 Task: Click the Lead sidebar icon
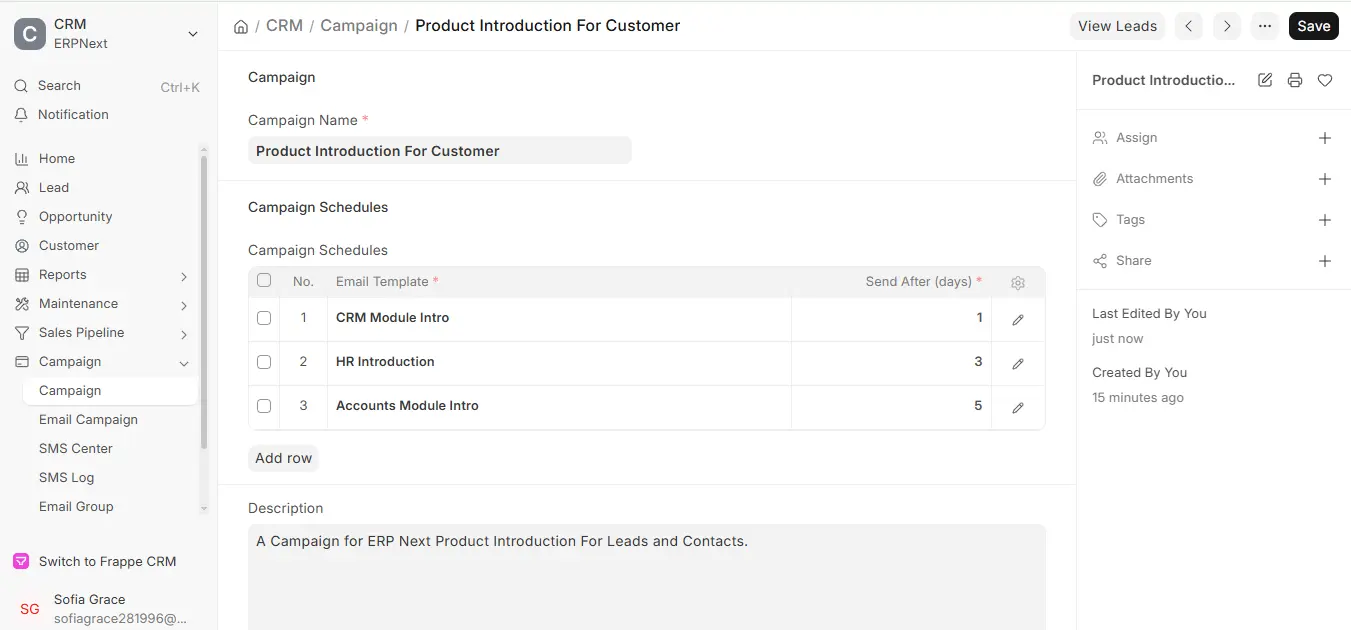pos(22,188)
